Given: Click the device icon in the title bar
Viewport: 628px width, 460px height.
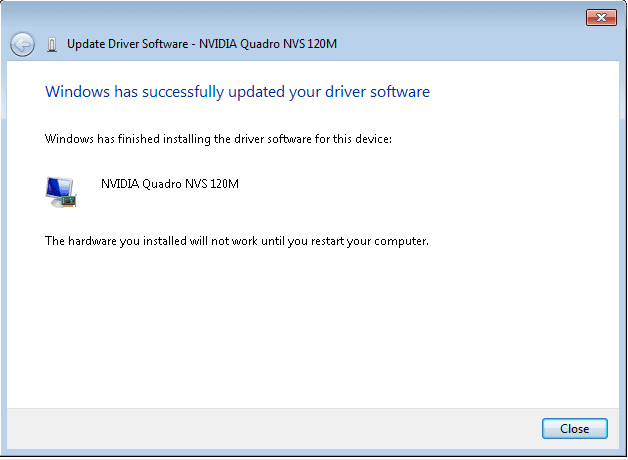Looking at the screenshot, I should point(52,44).
